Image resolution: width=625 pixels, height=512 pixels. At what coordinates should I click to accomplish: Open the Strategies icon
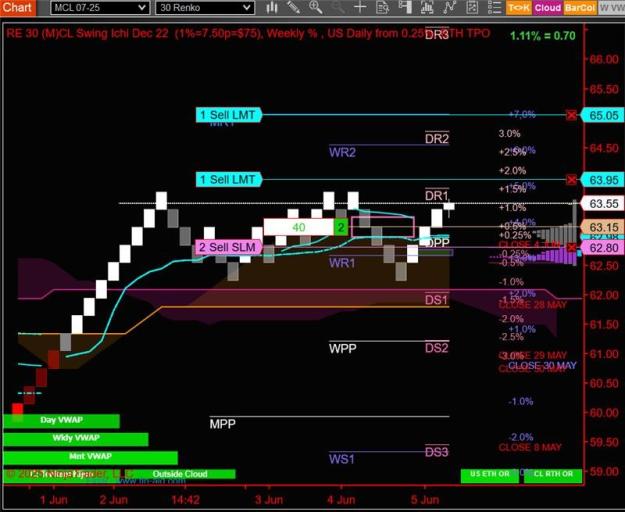click(472, 8)
